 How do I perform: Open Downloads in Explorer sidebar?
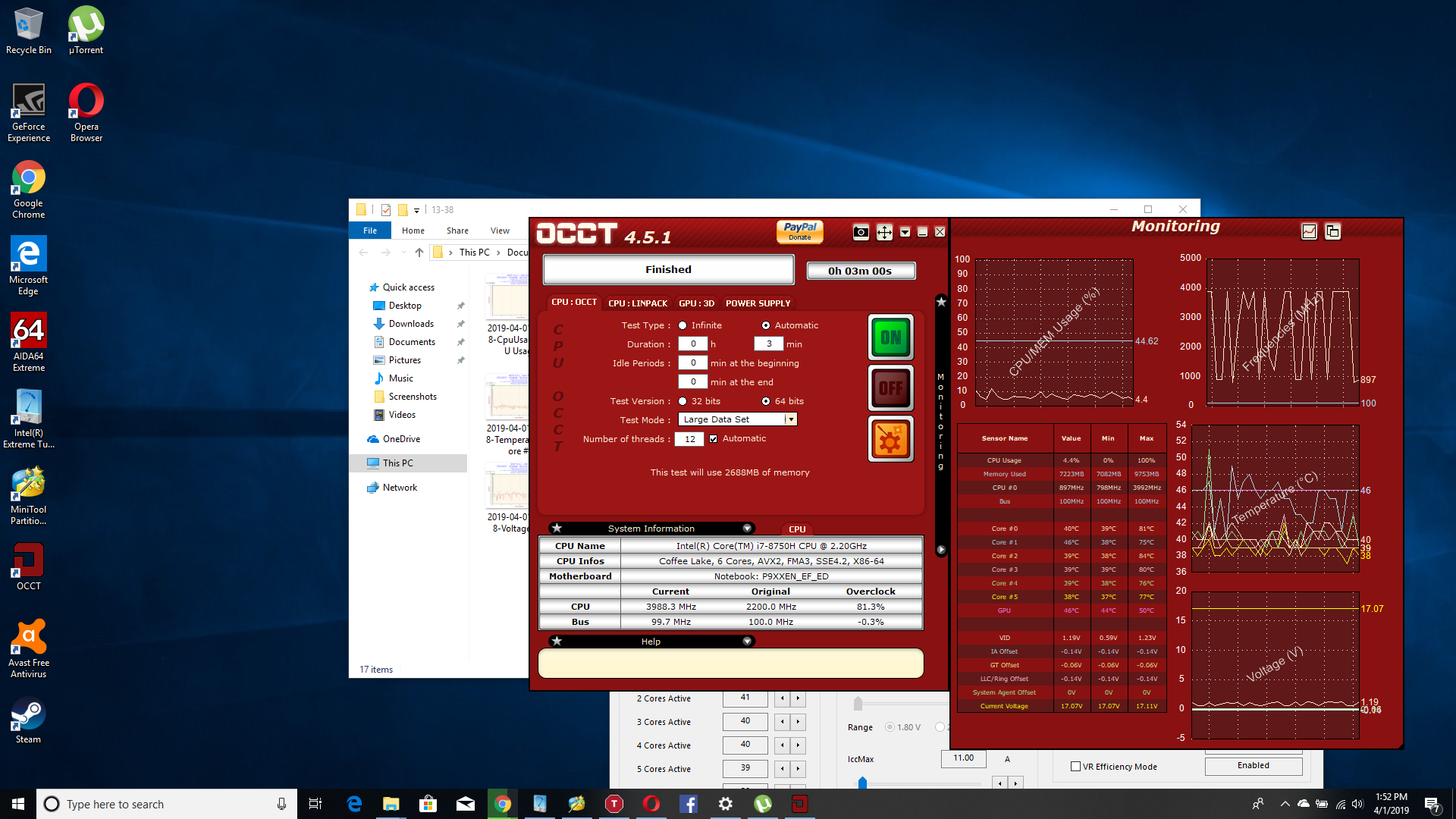click(411, 324)
